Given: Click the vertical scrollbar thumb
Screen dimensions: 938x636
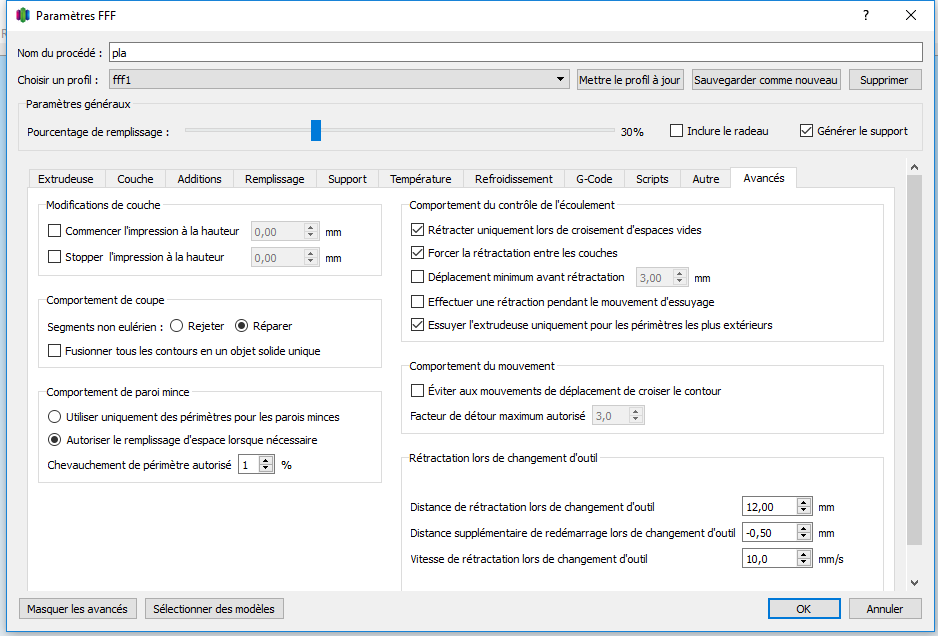Looking at the screenshot, I should click(914, 361).
